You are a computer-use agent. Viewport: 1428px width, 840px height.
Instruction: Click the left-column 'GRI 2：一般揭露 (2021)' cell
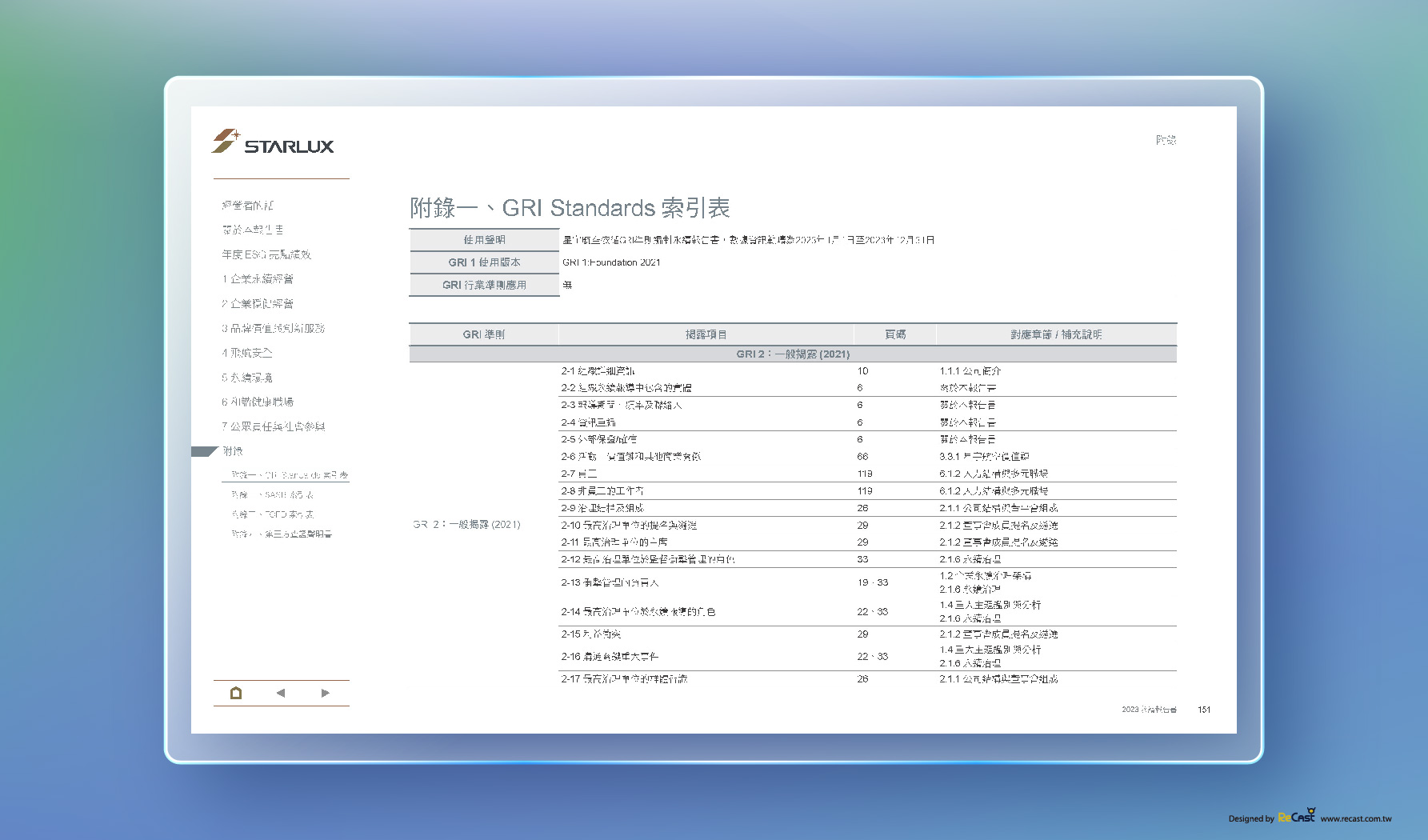[x=466, y=525]
